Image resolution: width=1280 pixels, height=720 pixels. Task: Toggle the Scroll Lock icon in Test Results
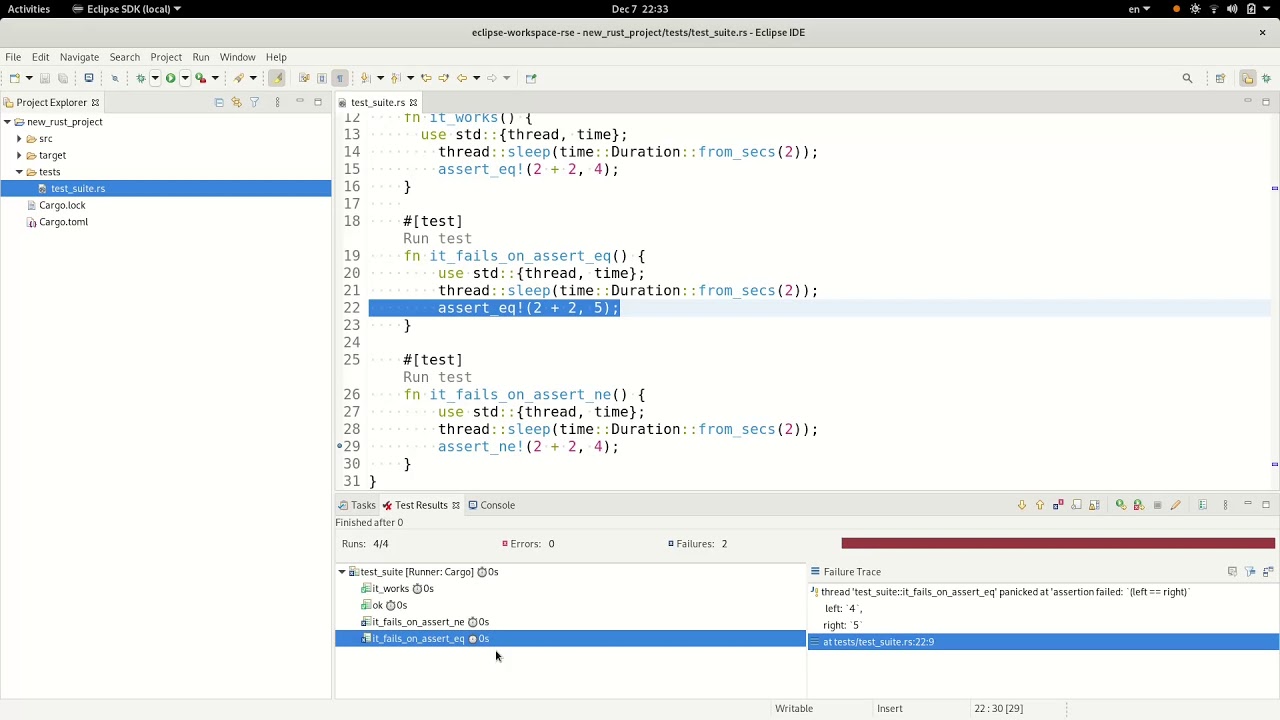[1094, 505]
